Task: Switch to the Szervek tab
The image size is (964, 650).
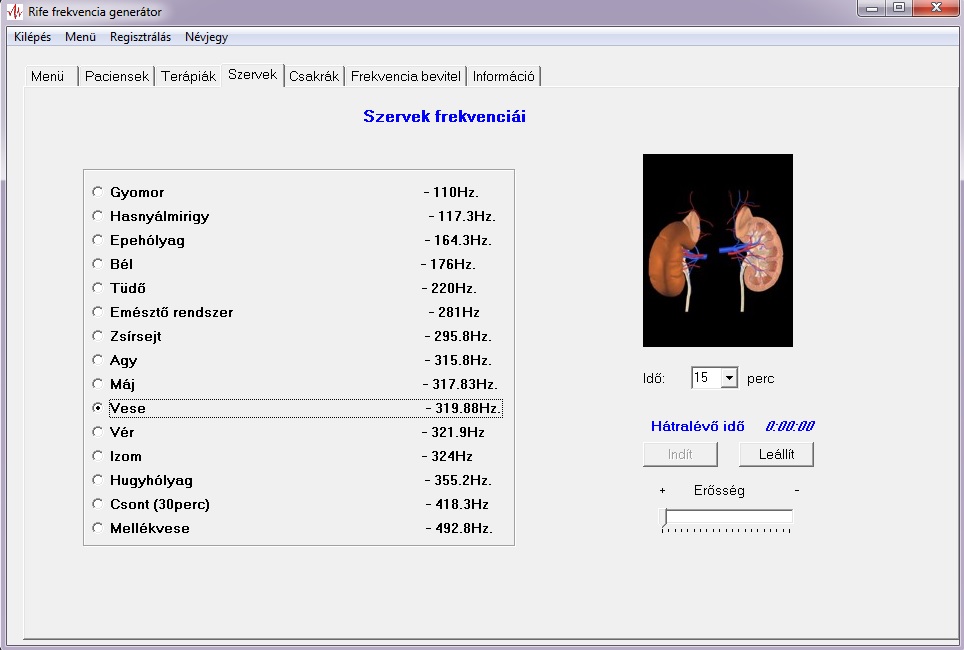Action: (252, 74)
